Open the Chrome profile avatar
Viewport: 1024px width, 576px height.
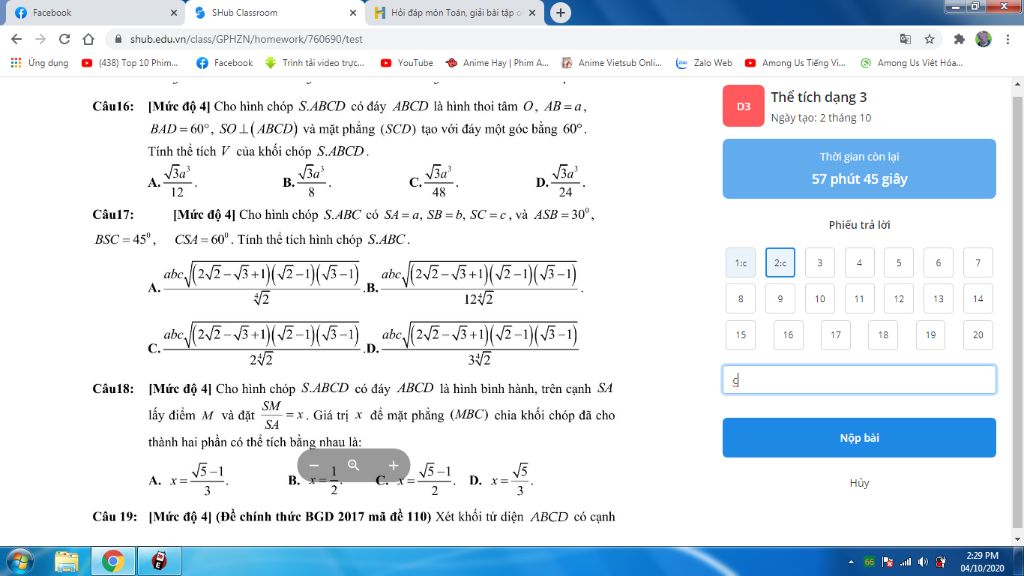tap(983, 39)
